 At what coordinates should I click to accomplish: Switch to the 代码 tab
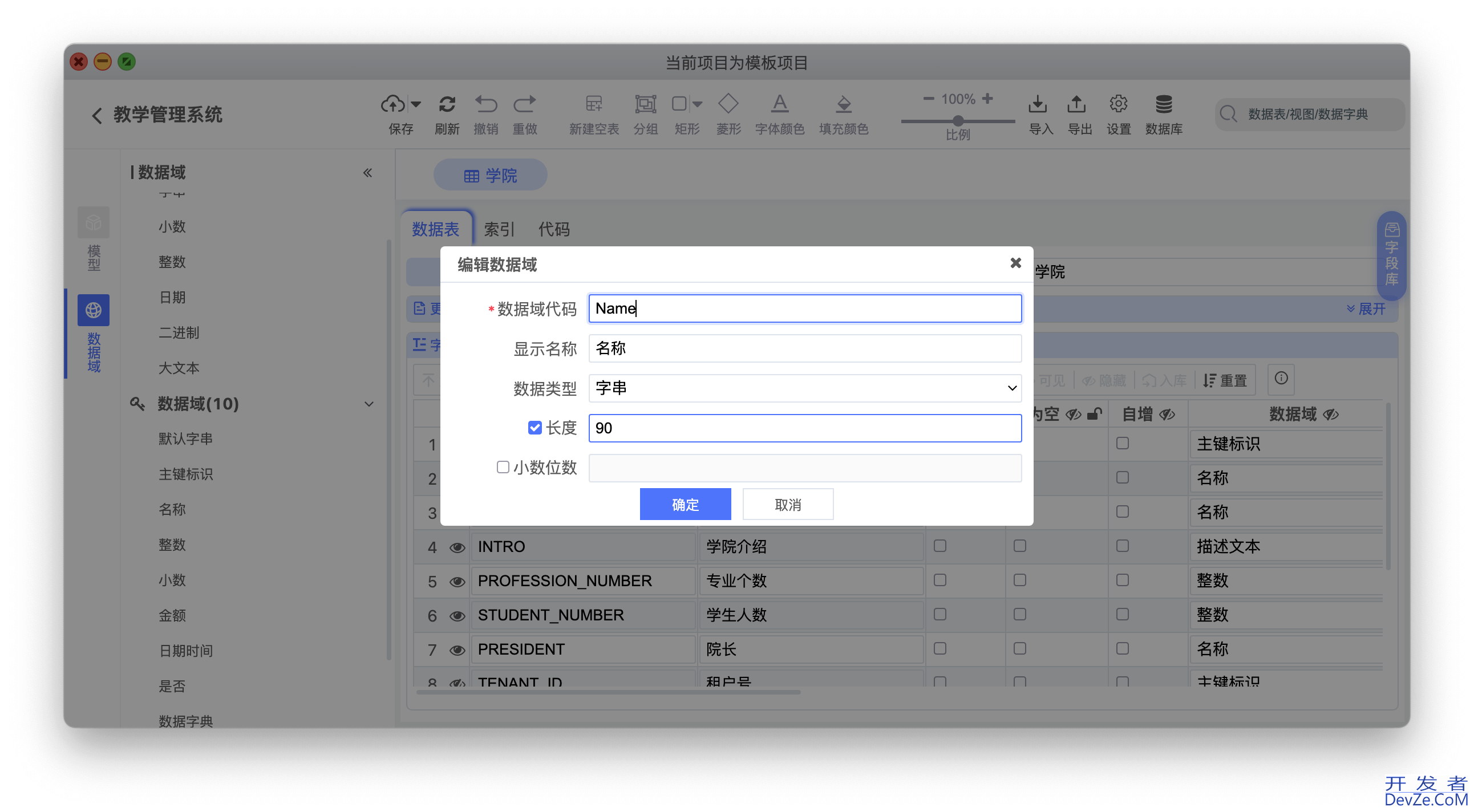click(x=553, y=229)
